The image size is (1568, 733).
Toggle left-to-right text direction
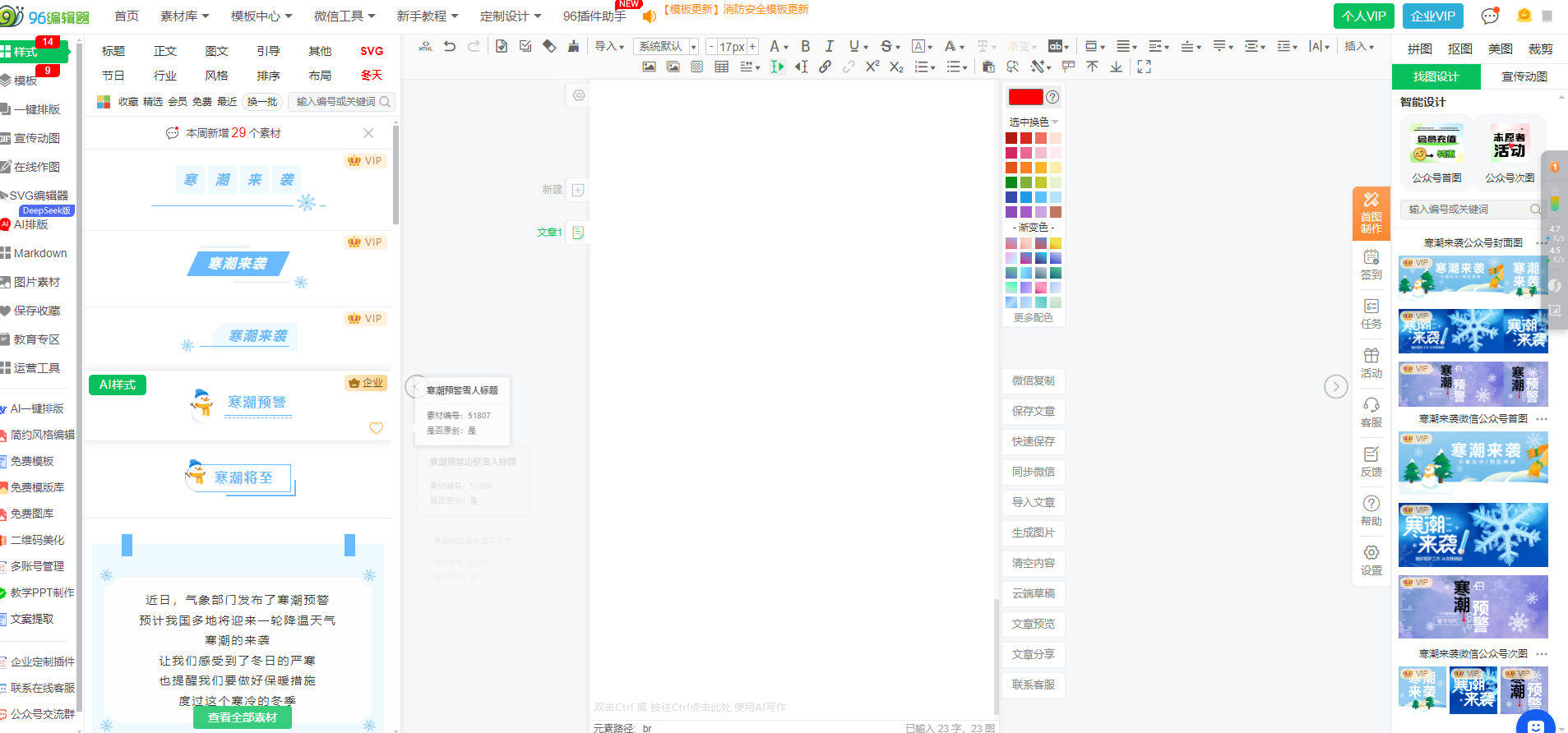click(x=777, y=67)
